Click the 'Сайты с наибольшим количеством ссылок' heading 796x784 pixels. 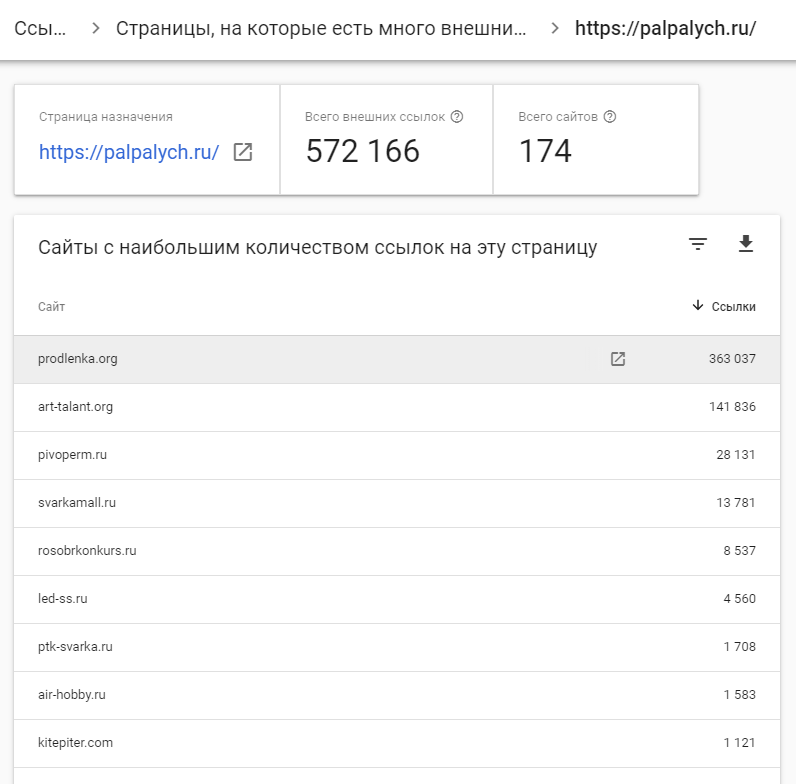[x=317, y=247]
